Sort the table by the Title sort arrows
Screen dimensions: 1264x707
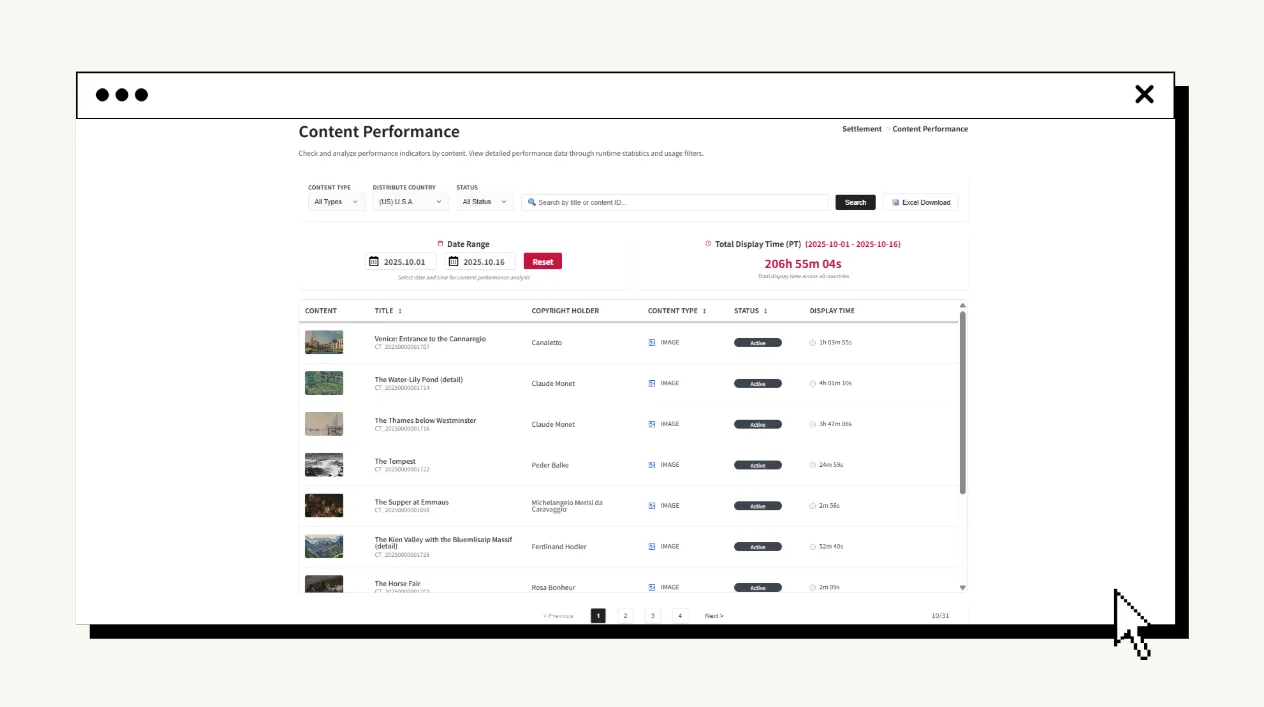400,311
